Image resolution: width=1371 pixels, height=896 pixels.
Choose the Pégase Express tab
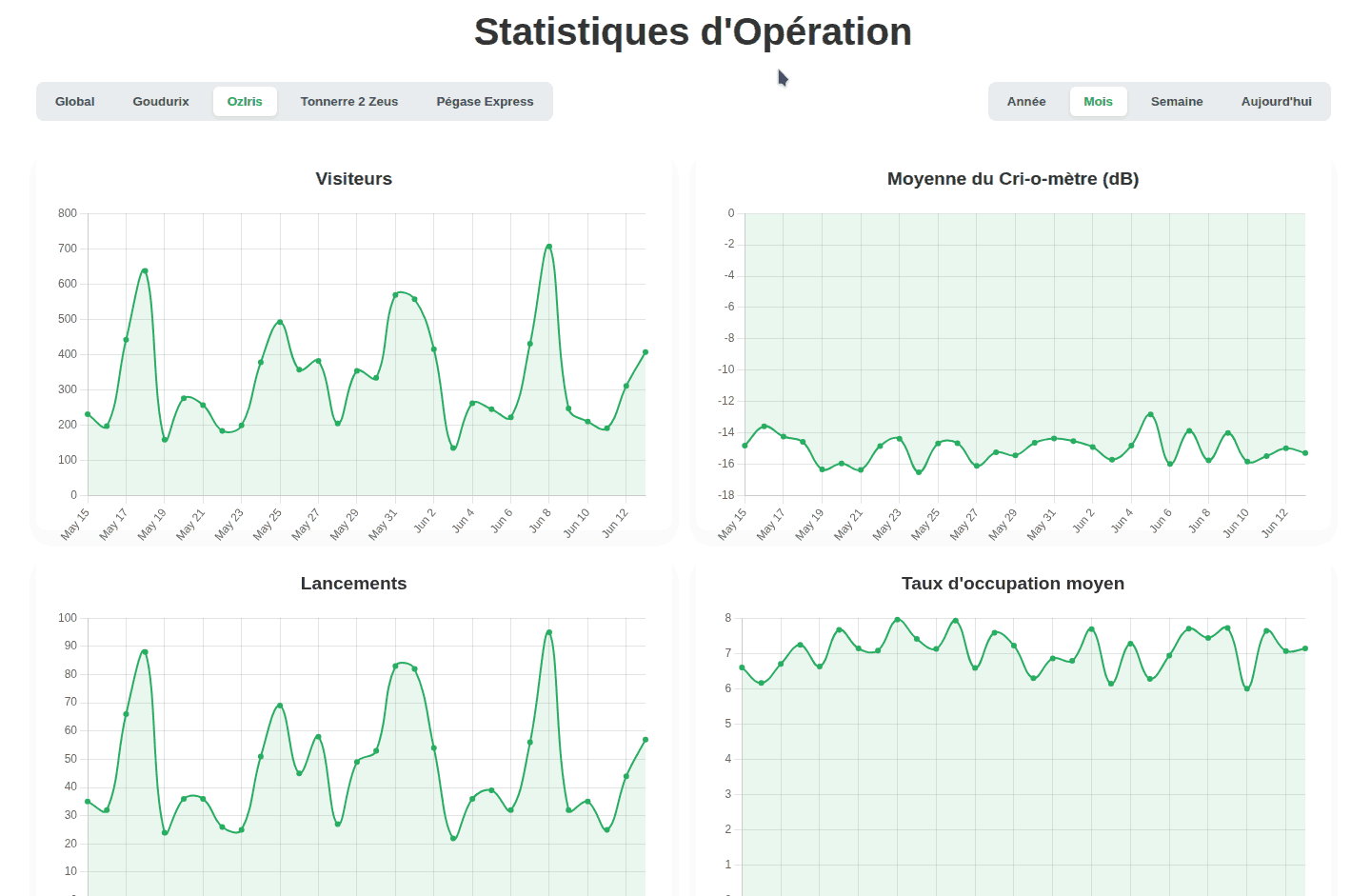485,102
